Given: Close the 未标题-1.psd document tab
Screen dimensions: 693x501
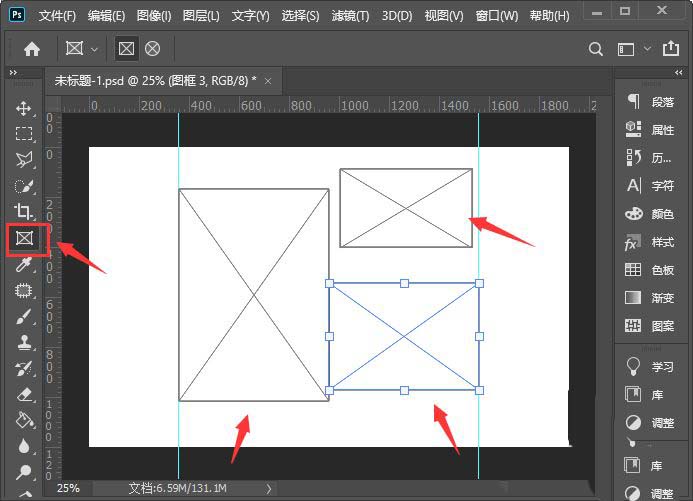Looking at the screenshot, I should [x=268, y=81].
